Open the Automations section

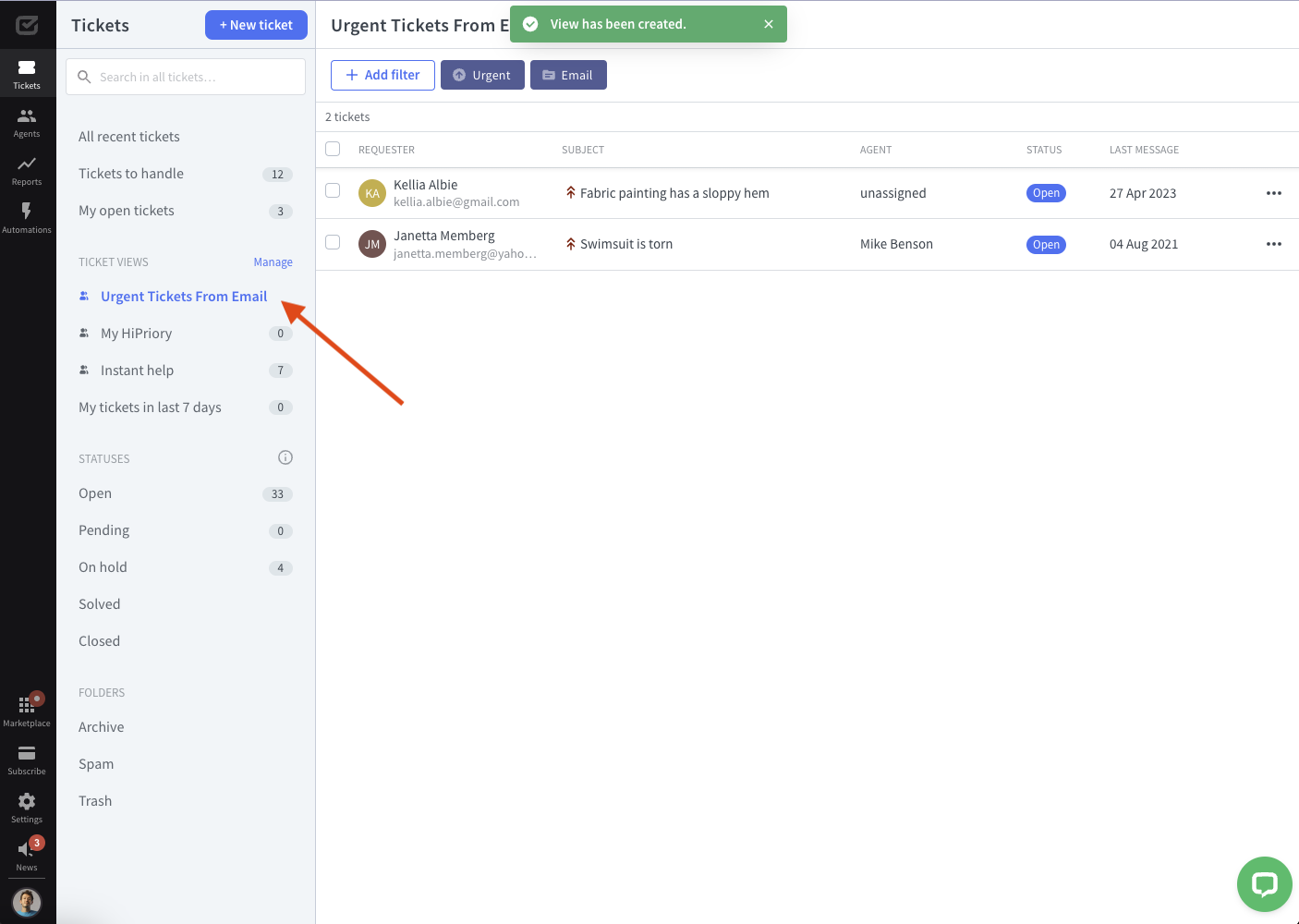[x=27, y=218]
